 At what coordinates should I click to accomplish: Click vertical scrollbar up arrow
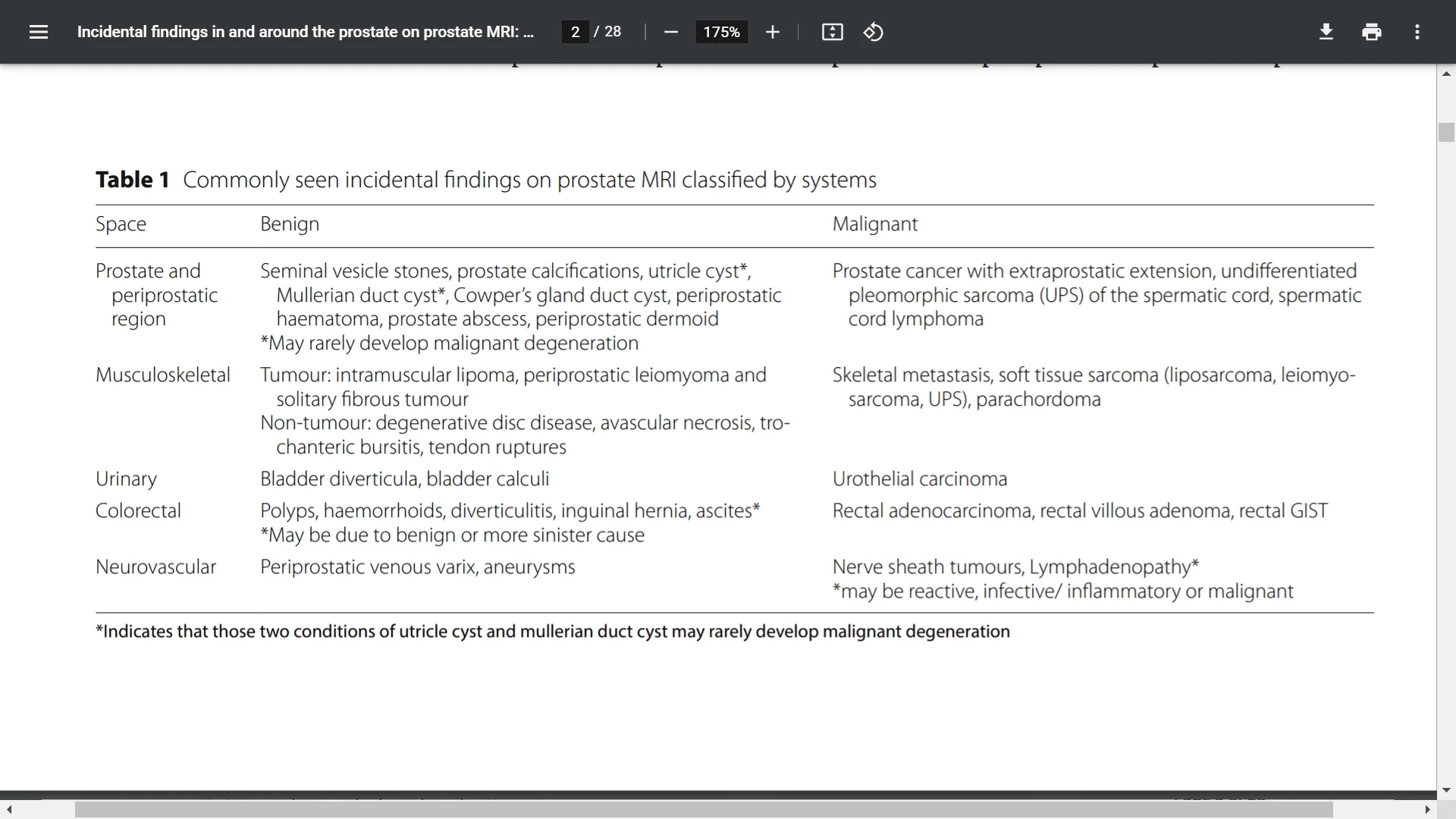[x=1446, y=74]
